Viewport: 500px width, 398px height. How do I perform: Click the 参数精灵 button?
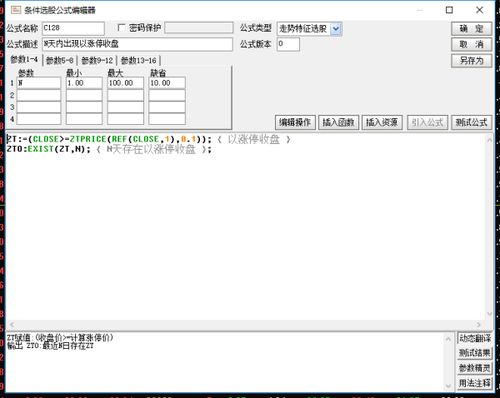(475, 368)
